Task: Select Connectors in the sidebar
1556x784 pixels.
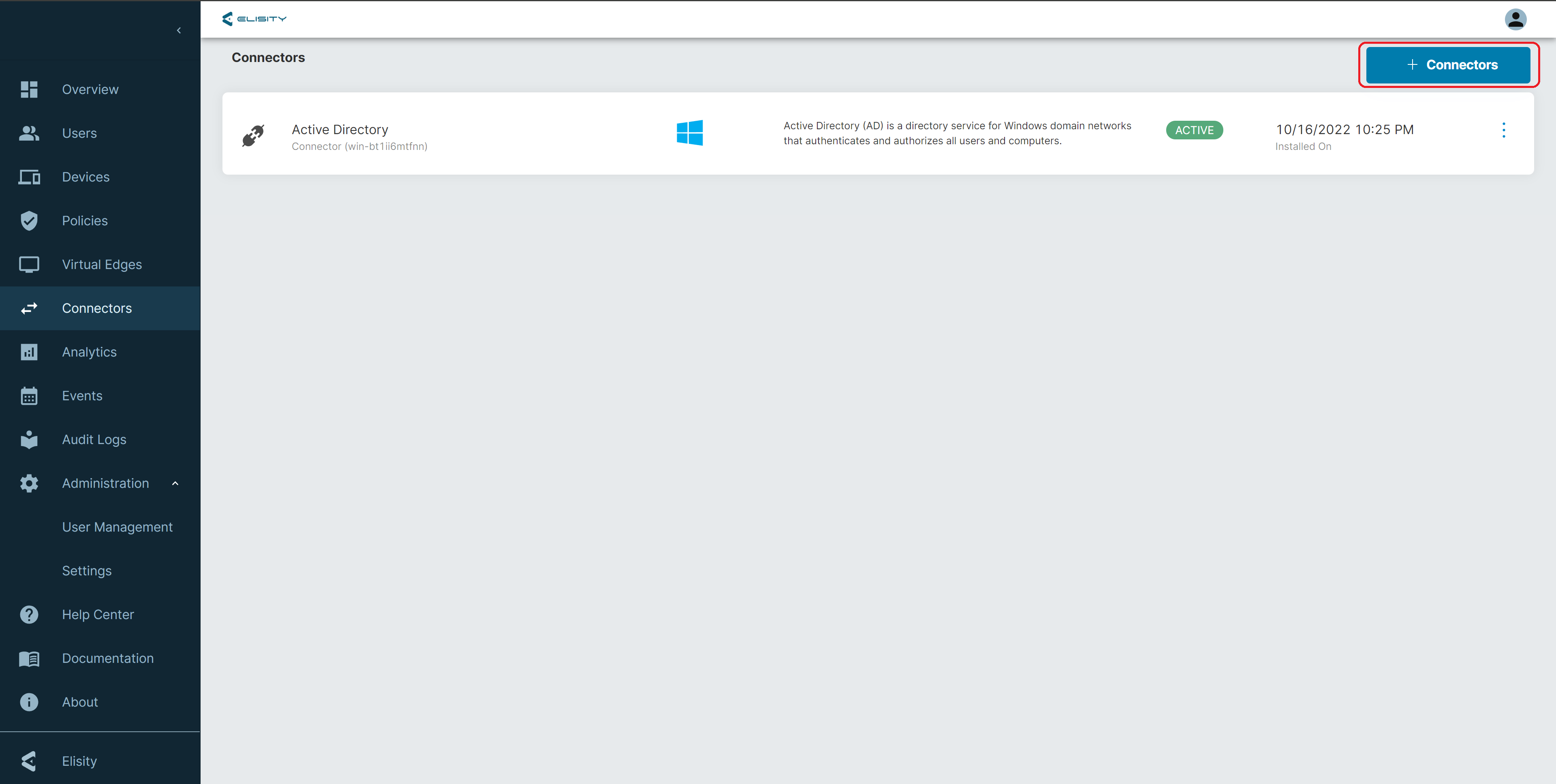Action: pos(97,309)
